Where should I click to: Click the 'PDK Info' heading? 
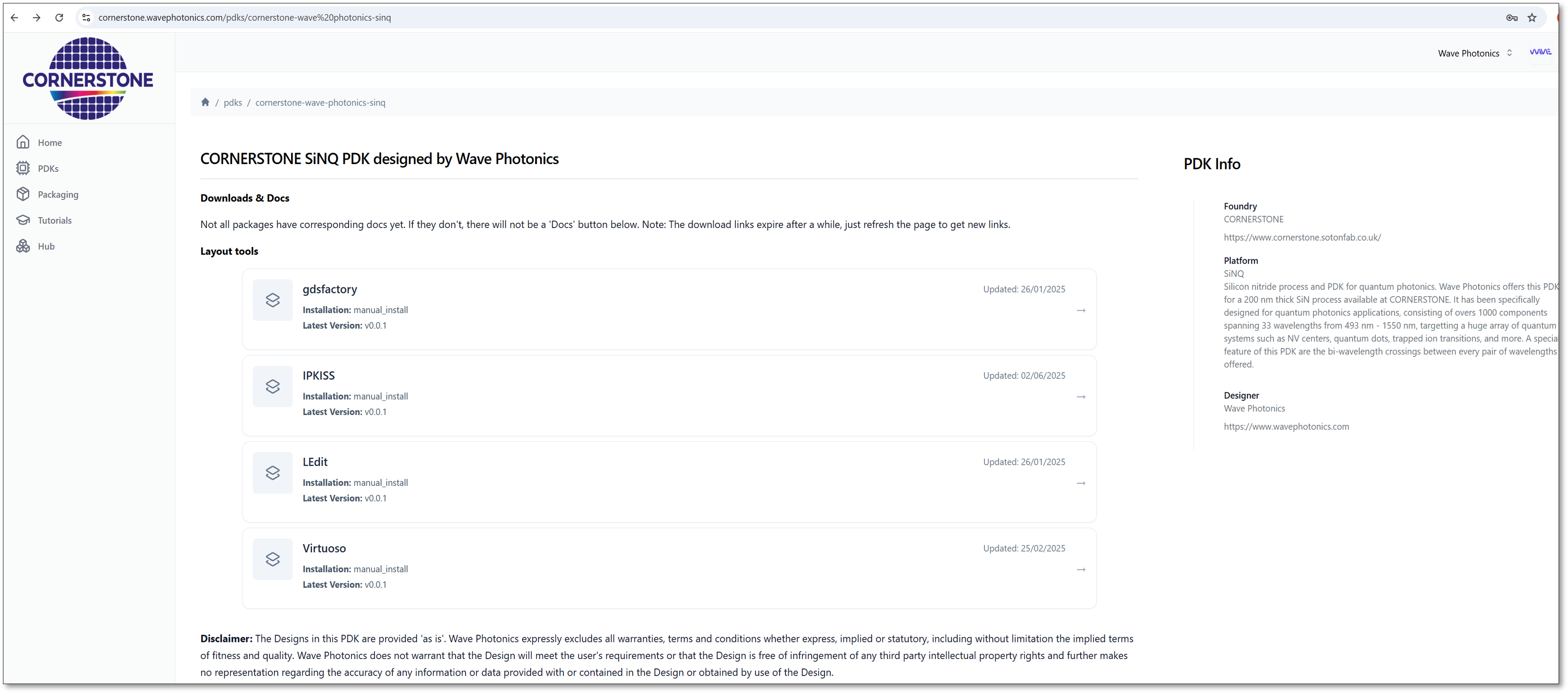1211,164
